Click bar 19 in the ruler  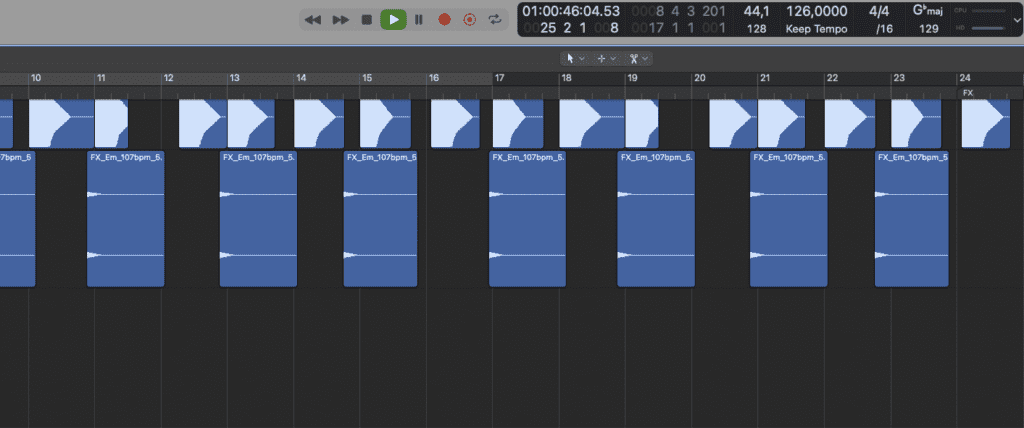(632, 78)
